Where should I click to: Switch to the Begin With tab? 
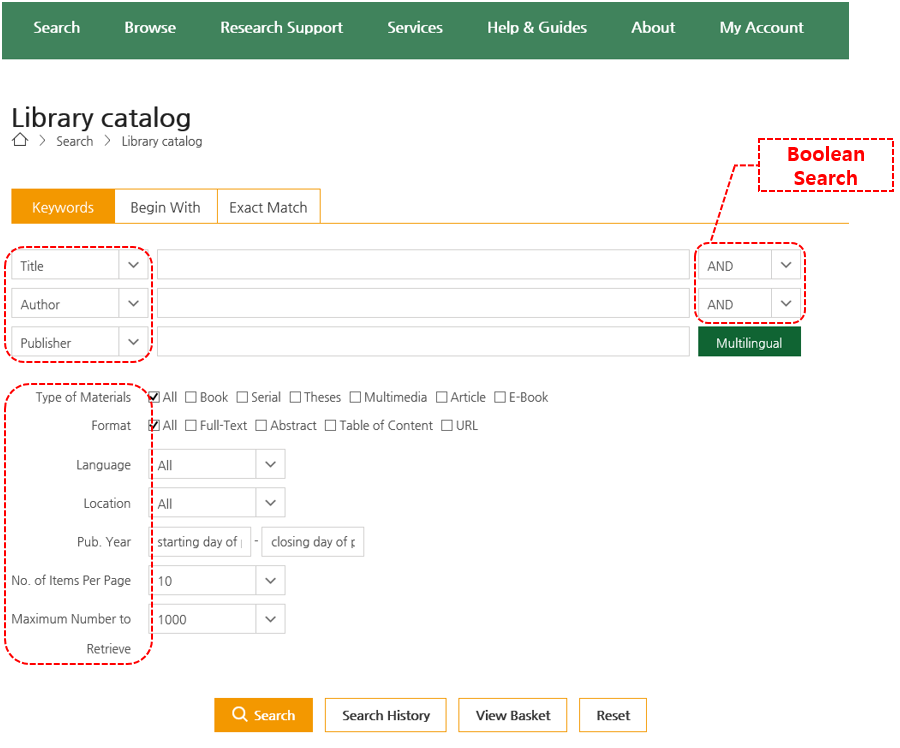coord(165,207)
